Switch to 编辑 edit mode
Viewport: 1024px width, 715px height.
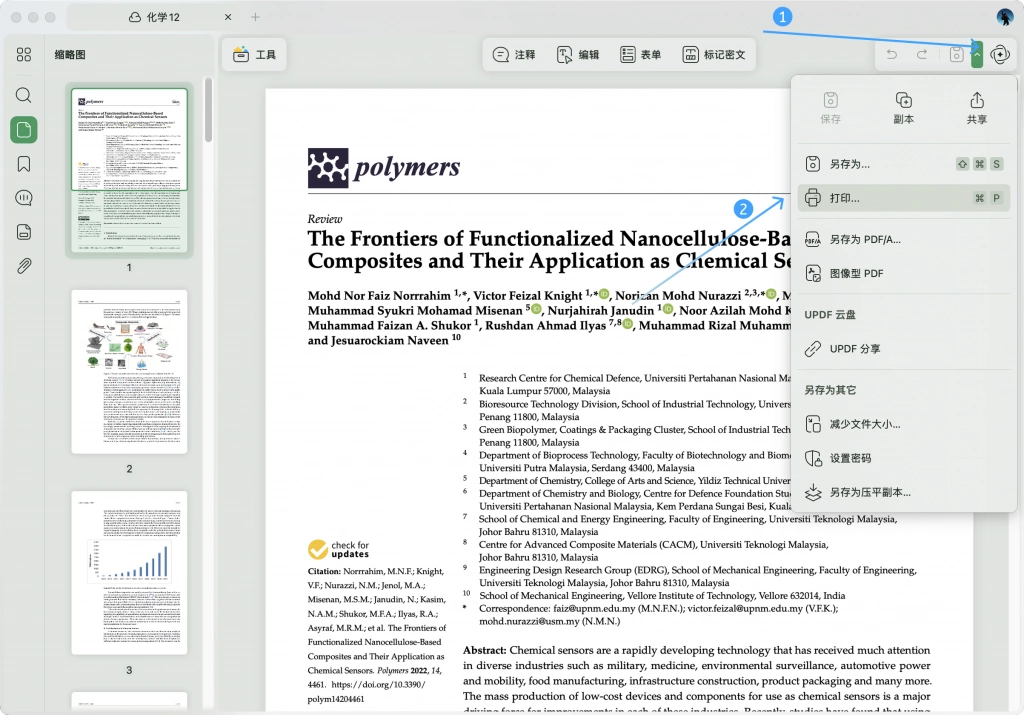coord(578,55)
